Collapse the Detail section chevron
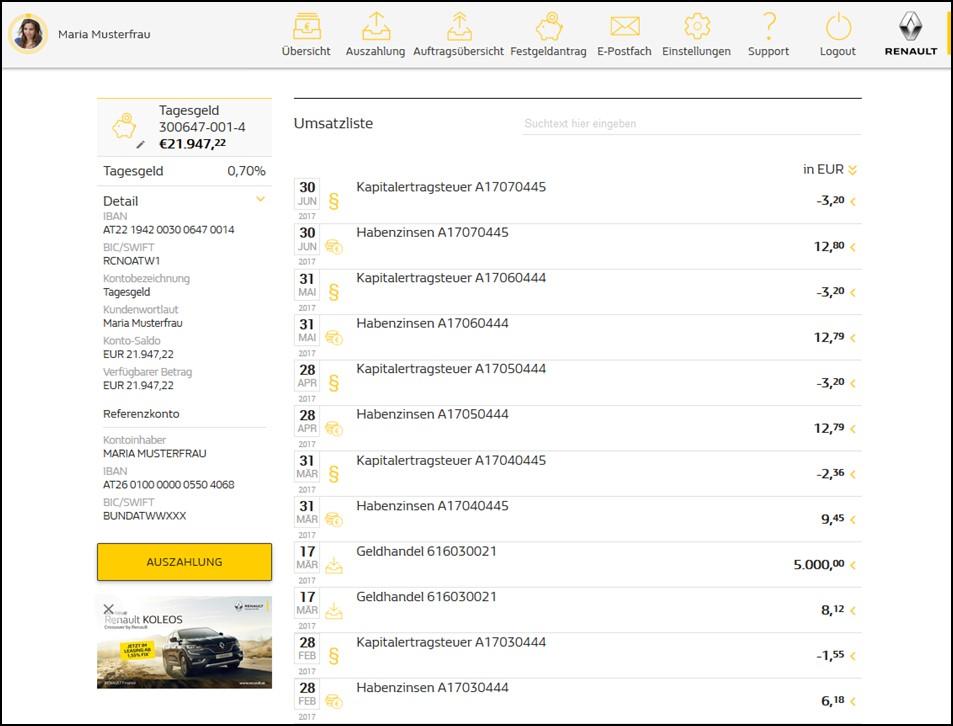Viewport: 953px width, 726px height. 260,200
